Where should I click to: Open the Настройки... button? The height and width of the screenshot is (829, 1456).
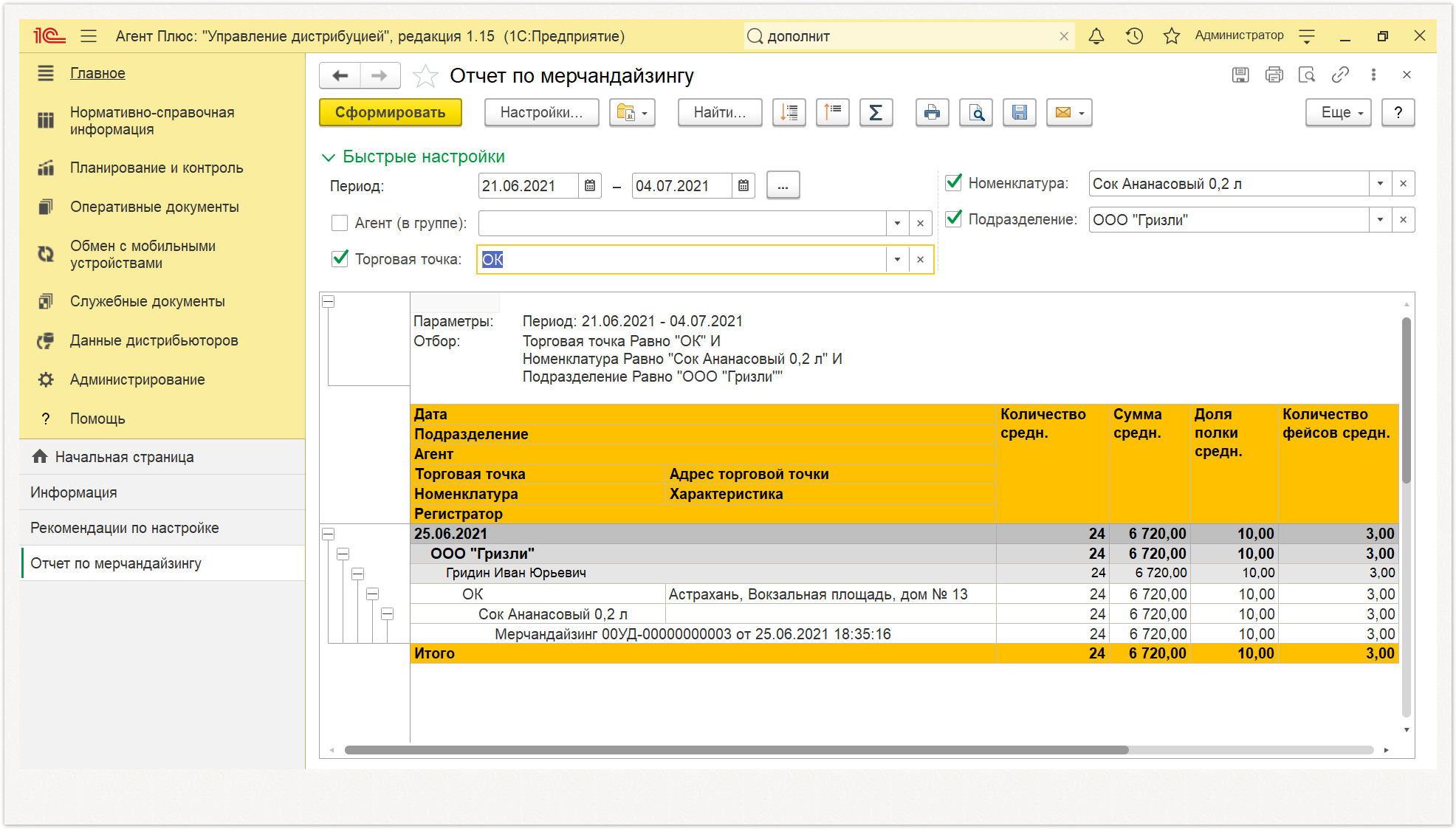(x=542, y=113)
